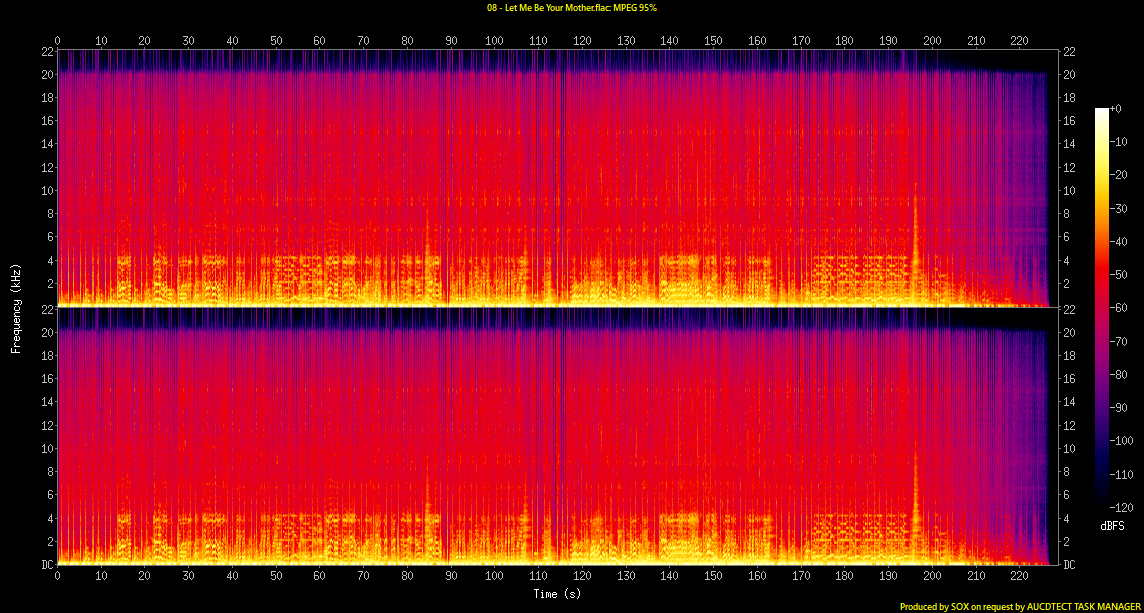Click the 50 tick on the bottom time axis

[x=276, y=576]
